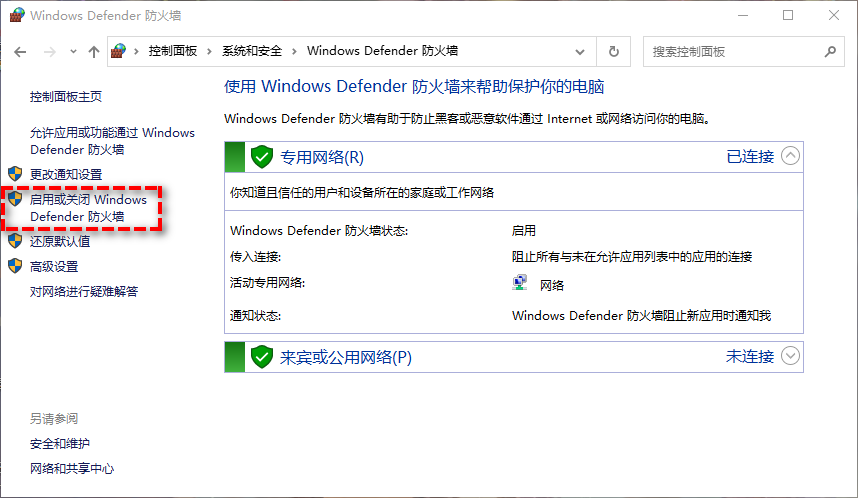Go back with the Back arrow

pyautogui.click(x=20, y=52)
